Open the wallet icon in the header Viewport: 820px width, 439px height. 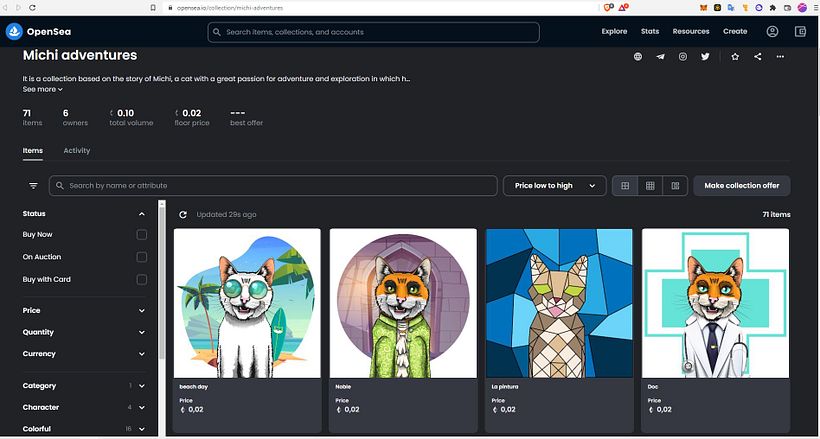click(801, 31)
